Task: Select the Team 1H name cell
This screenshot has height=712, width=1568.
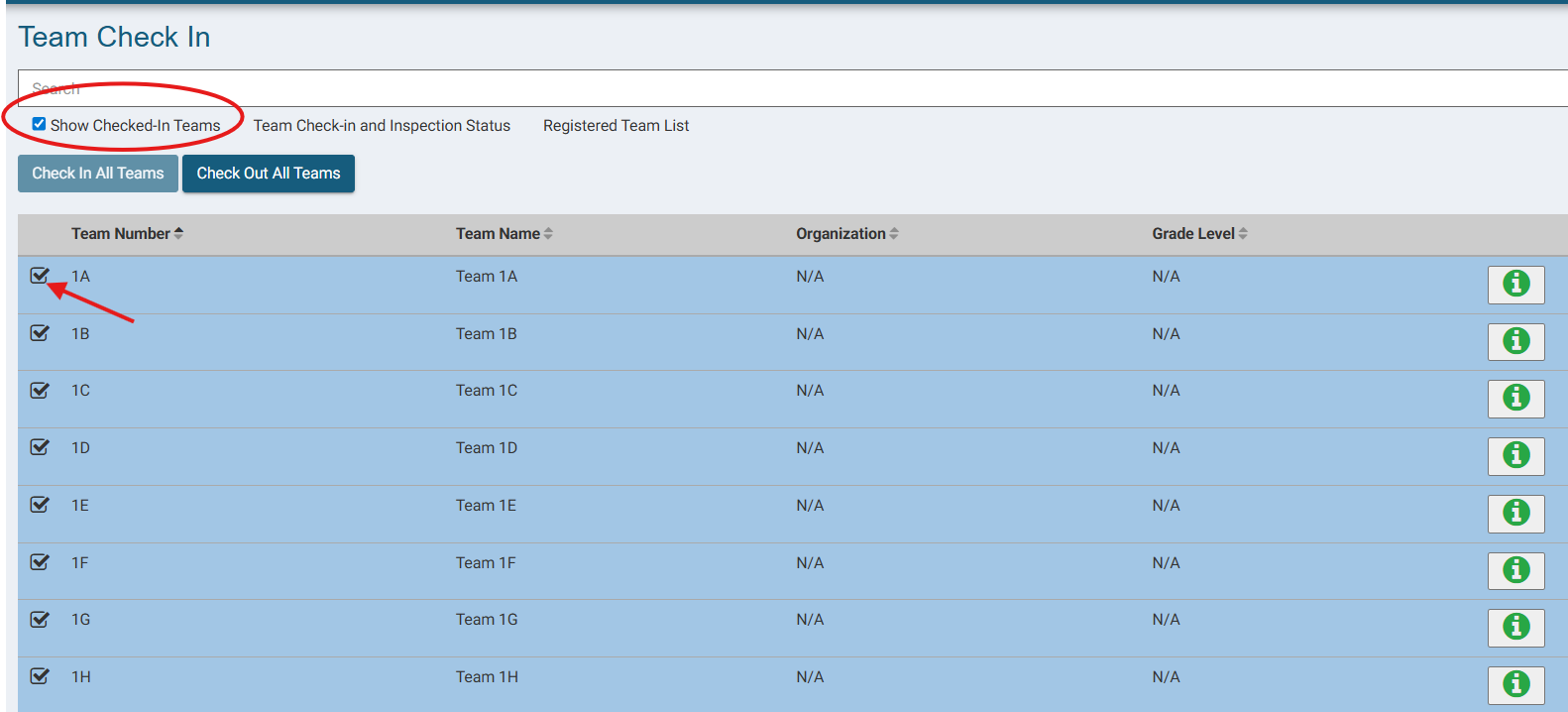Action: click(487, 677)
